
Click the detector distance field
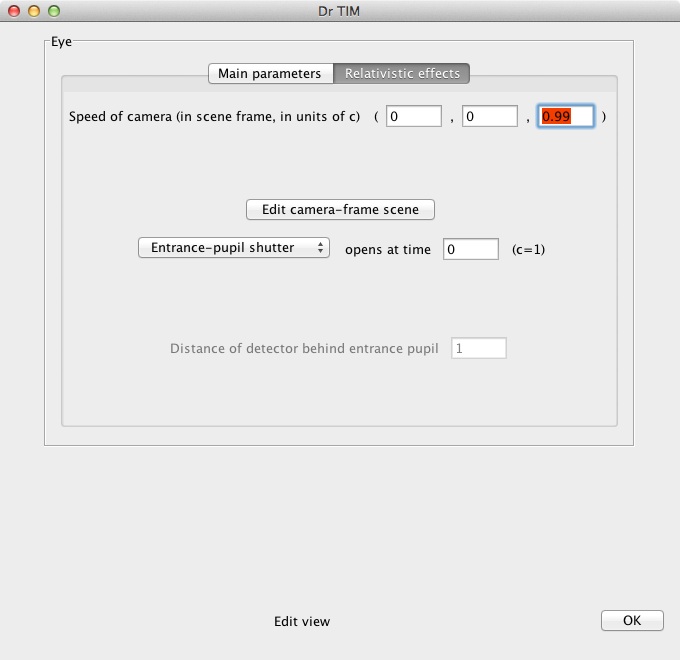pos(478,348)
